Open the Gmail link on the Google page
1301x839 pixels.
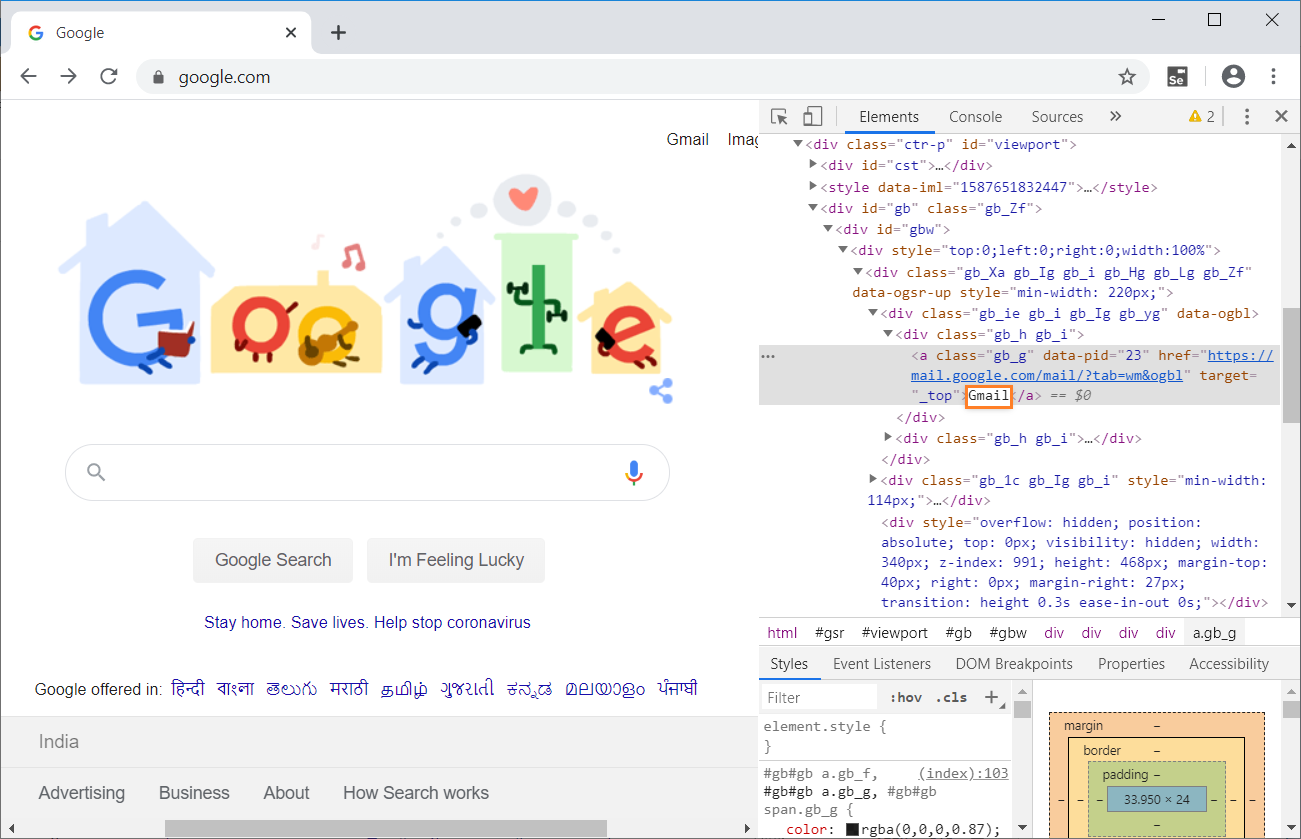[x=688, y=139]
